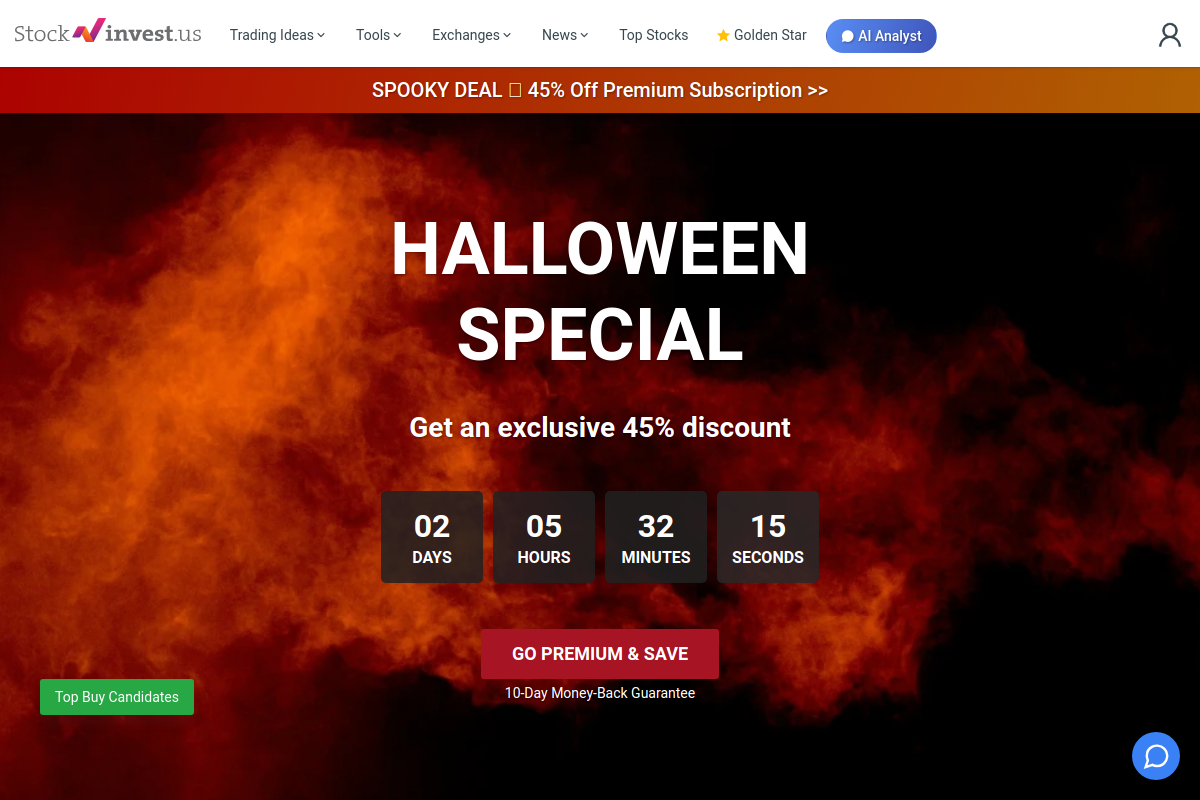This screenshot has width=1200, height=800.
Task: Expand the News dropdown chevron
Action: [584, 35]
